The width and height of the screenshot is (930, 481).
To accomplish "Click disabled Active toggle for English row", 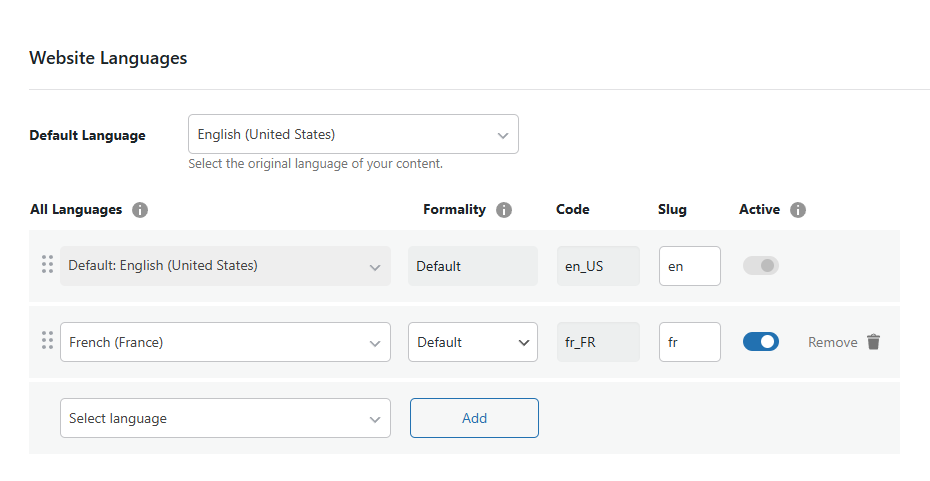I will pyautogui.click(x=760, y=266).
